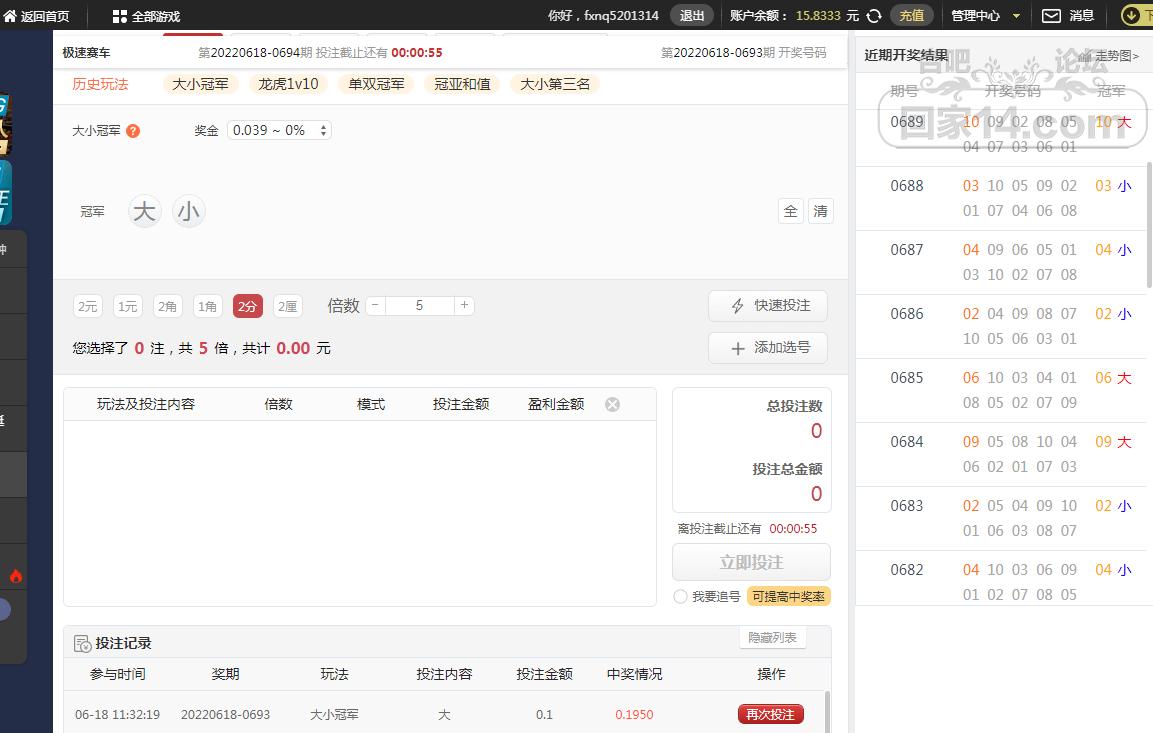Viewport: 1153px width, 733px height.
Task: Click username fxnq5201314 in header
Action: click(x=621, y=15)
